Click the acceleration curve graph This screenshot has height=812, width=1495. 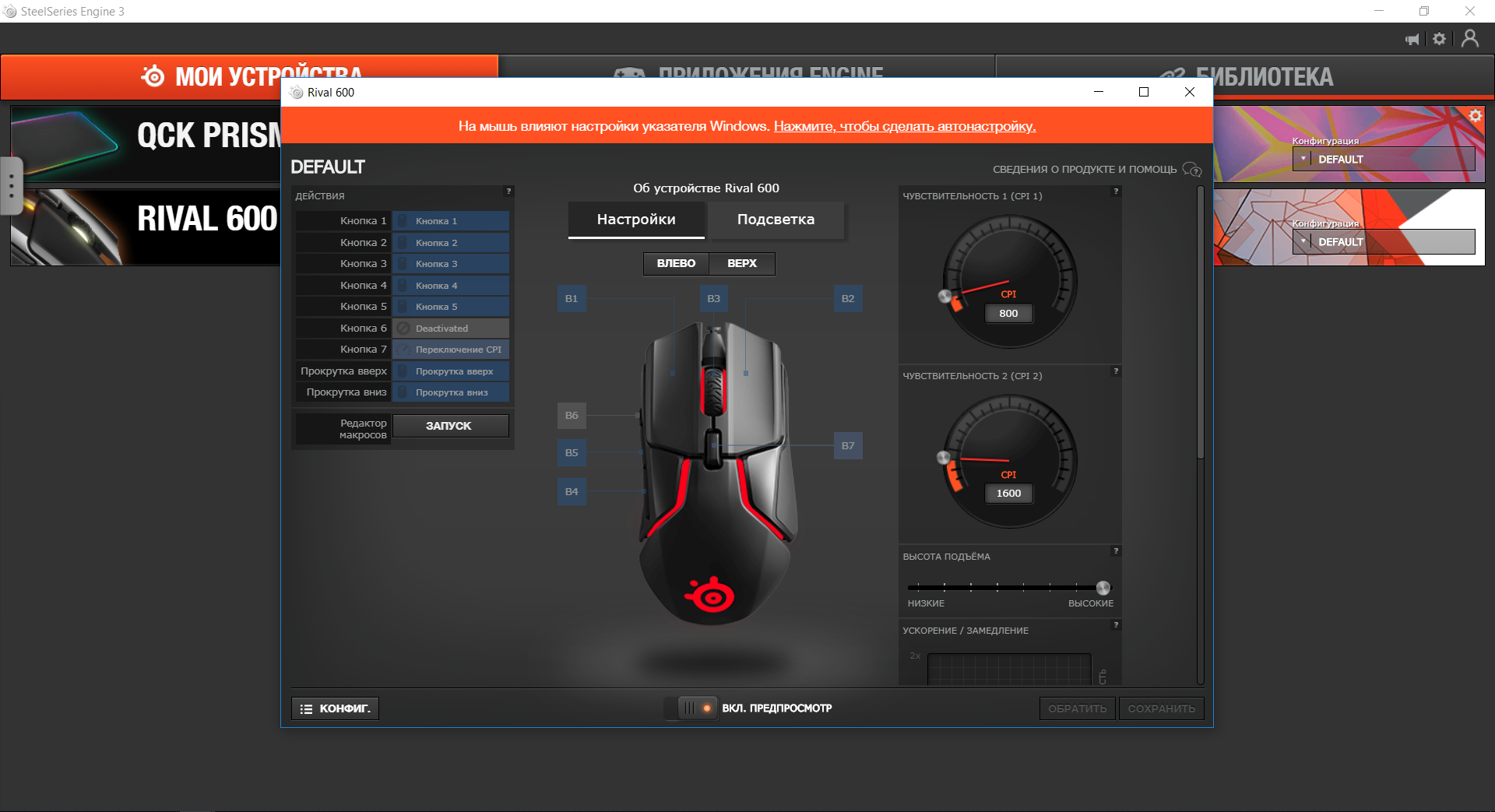(x=1009, y=670)
